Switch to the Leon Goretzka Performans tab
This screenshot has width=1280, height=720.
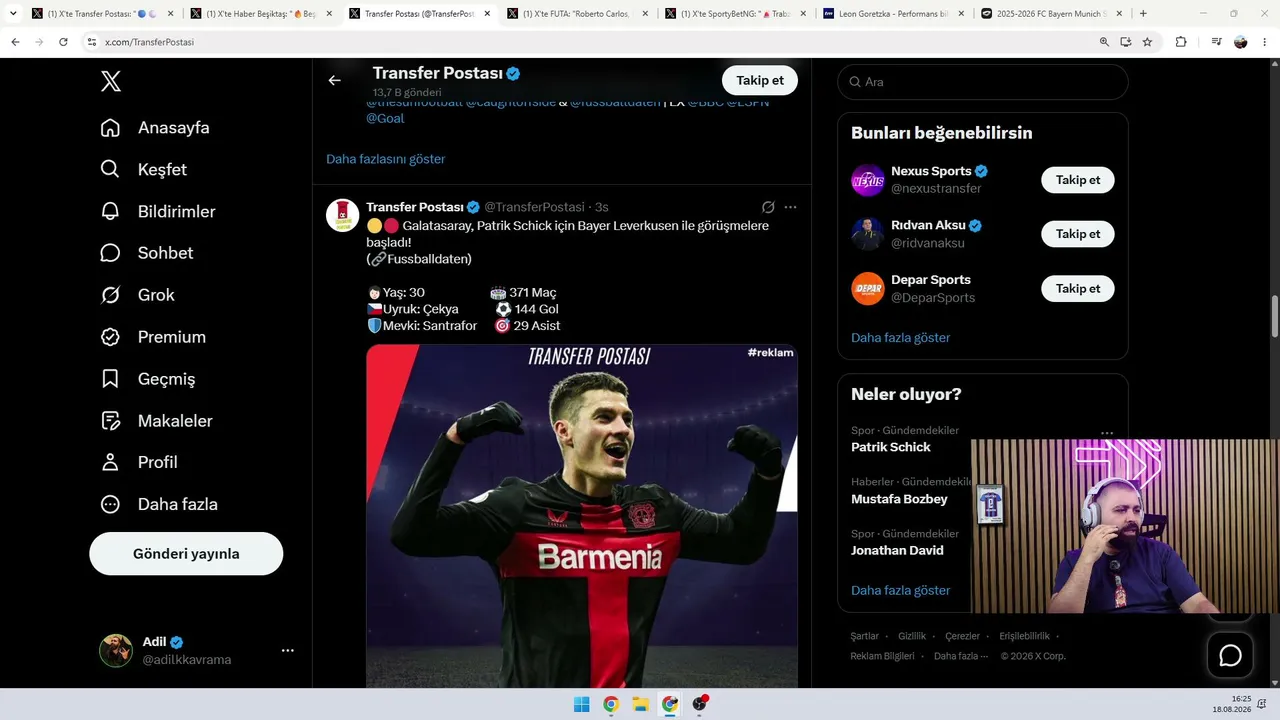click(x=893, y=14)
